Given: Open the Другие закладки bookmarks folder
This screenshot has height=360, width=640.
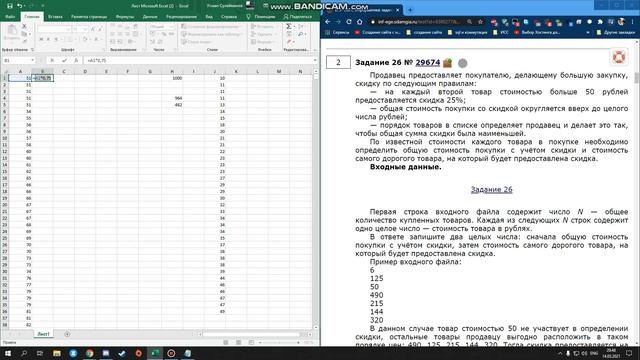Looking at the screenshot, I should click(616, 32).
